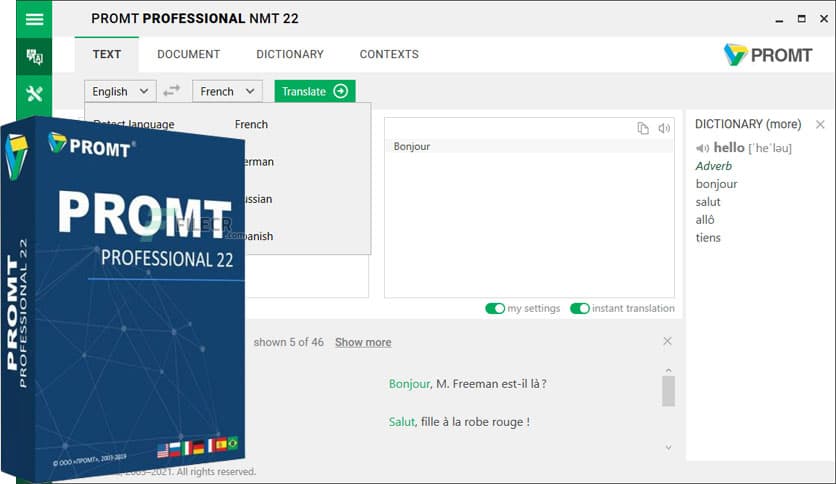Viewport: 836px width, 484px height.
Task: Copy the translated text
Action: click(643, 128)
